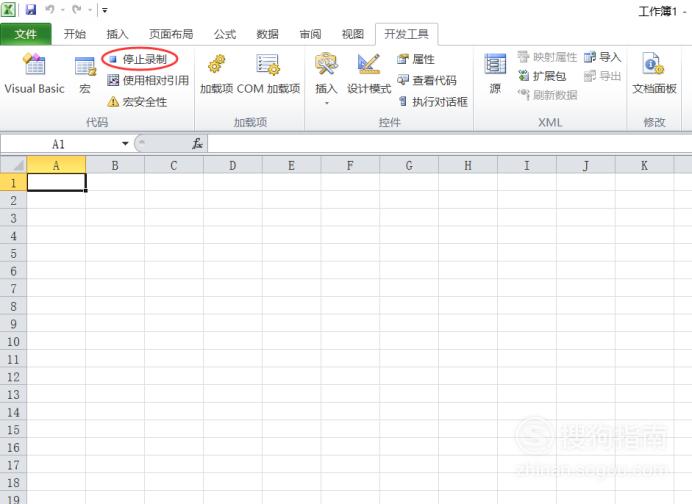Open COM 加载项 dialog

[268, 74]
